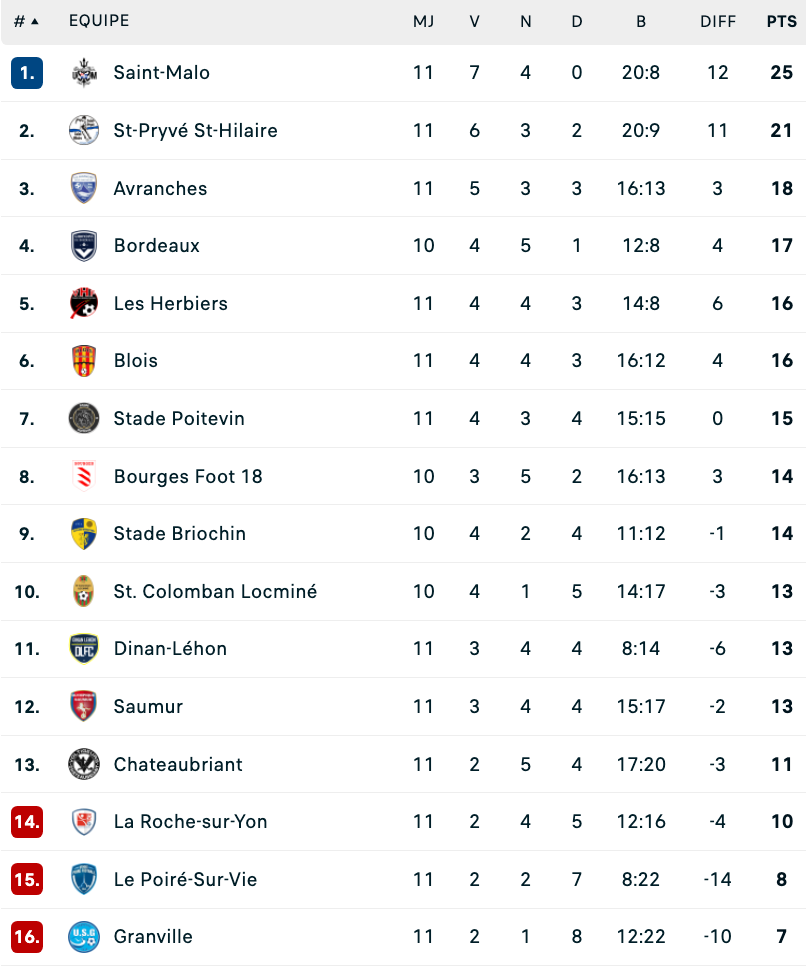The width and height of the screenshot is (806, 974).
Task: Sort standings by PTS column header
Action: [x=781, y=22]
